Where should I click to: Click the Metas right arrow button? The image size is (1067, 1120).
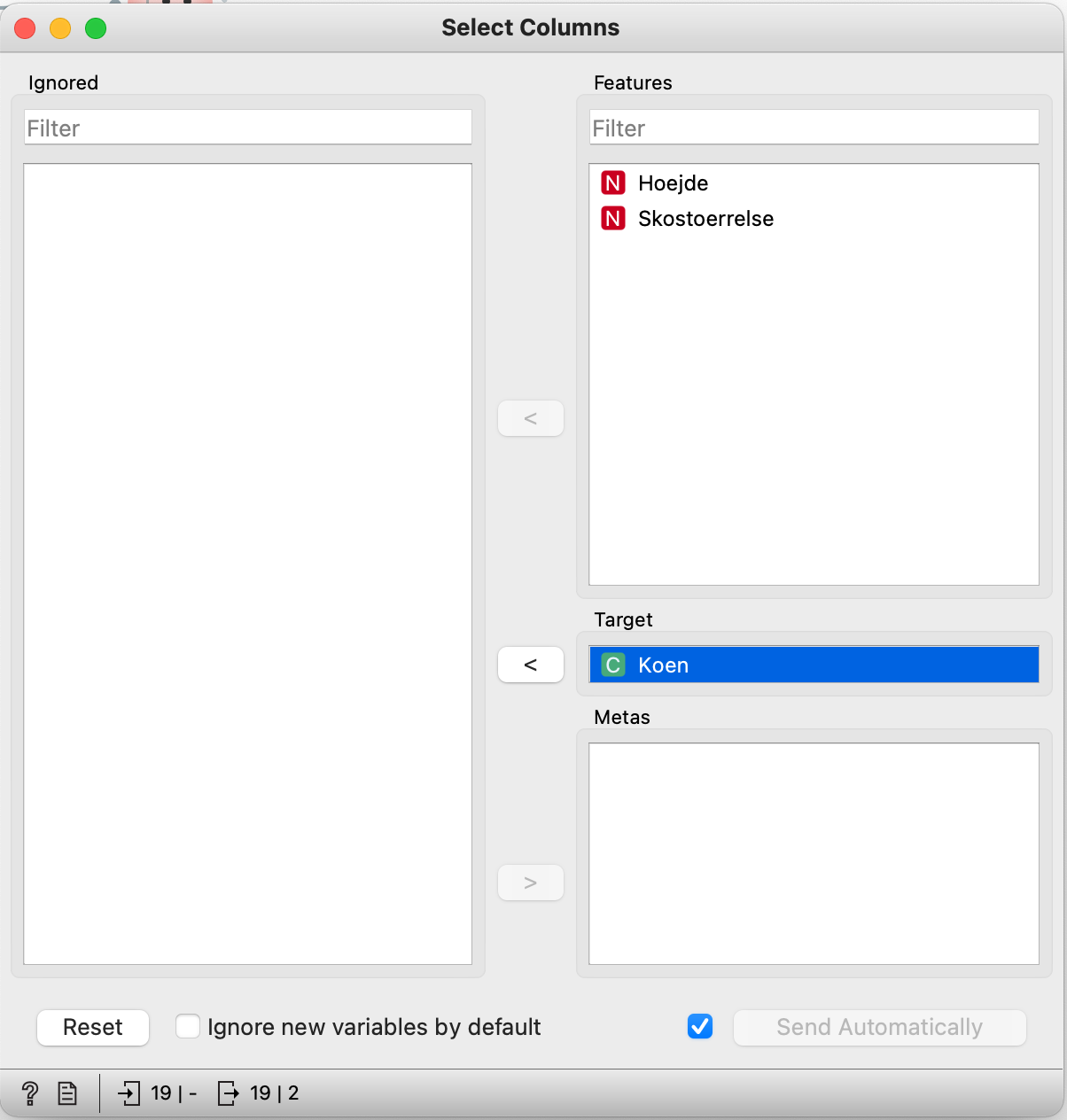click(530, 883)
